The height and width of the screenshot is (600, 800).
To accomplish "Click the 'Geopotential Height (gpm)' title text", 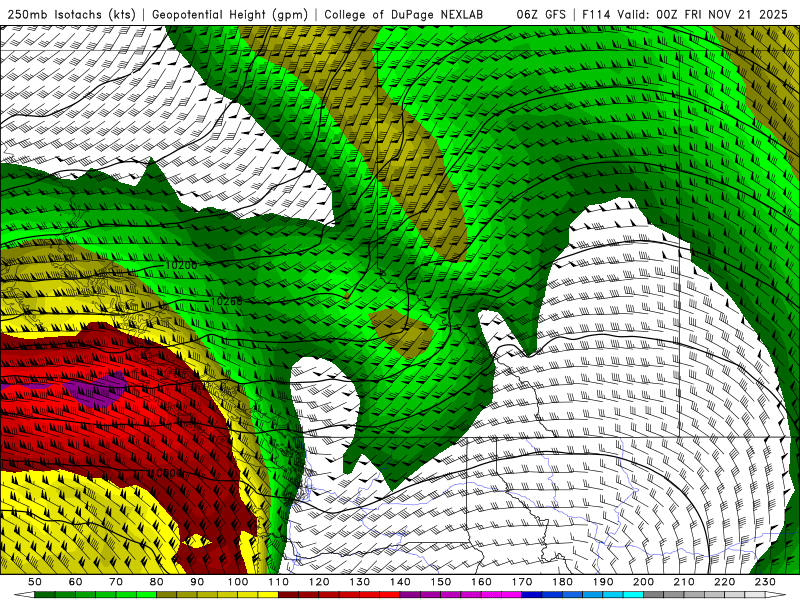I will (x=230, y=15).
